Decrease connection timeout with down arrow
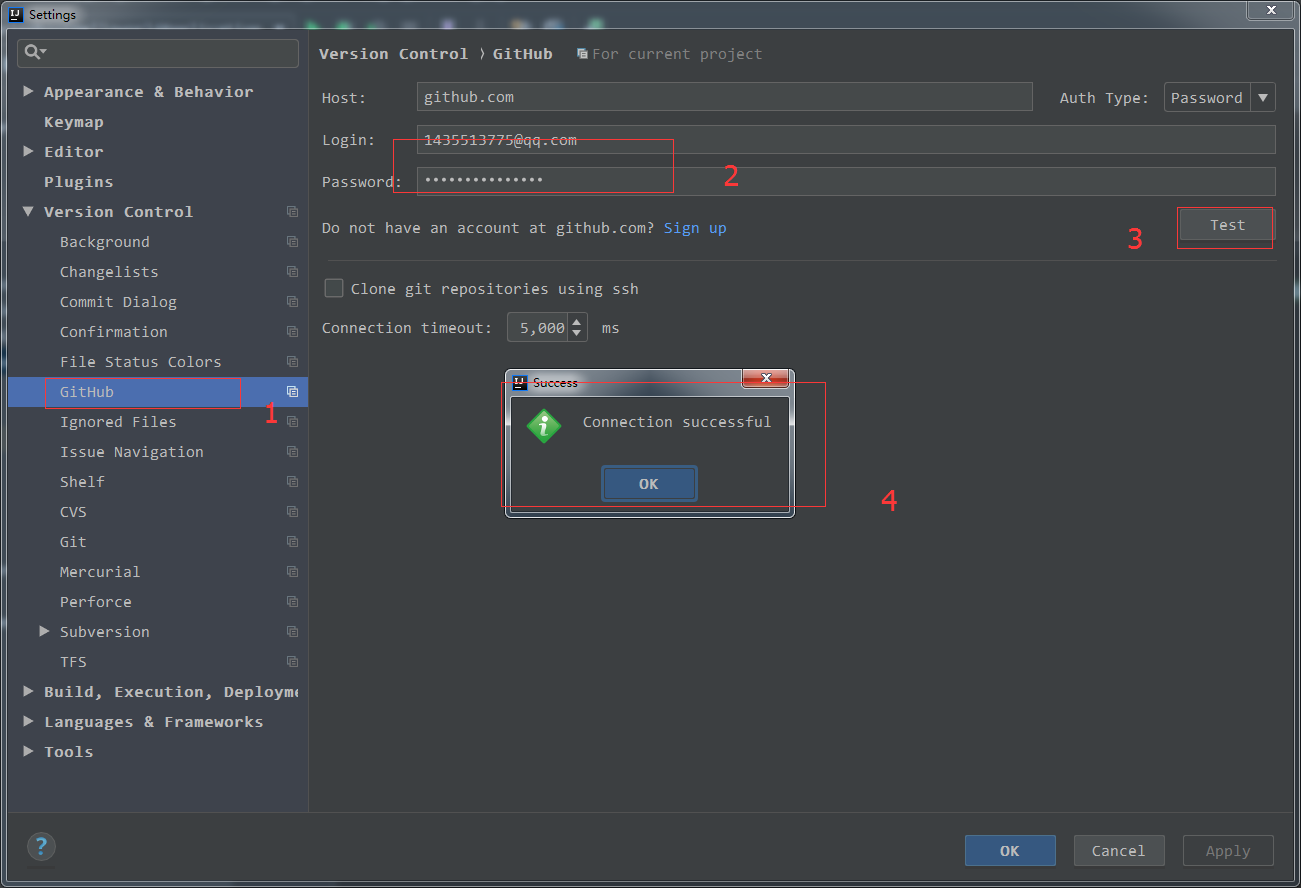This screenshot has width=1301, height=888. tap(577, 334)
